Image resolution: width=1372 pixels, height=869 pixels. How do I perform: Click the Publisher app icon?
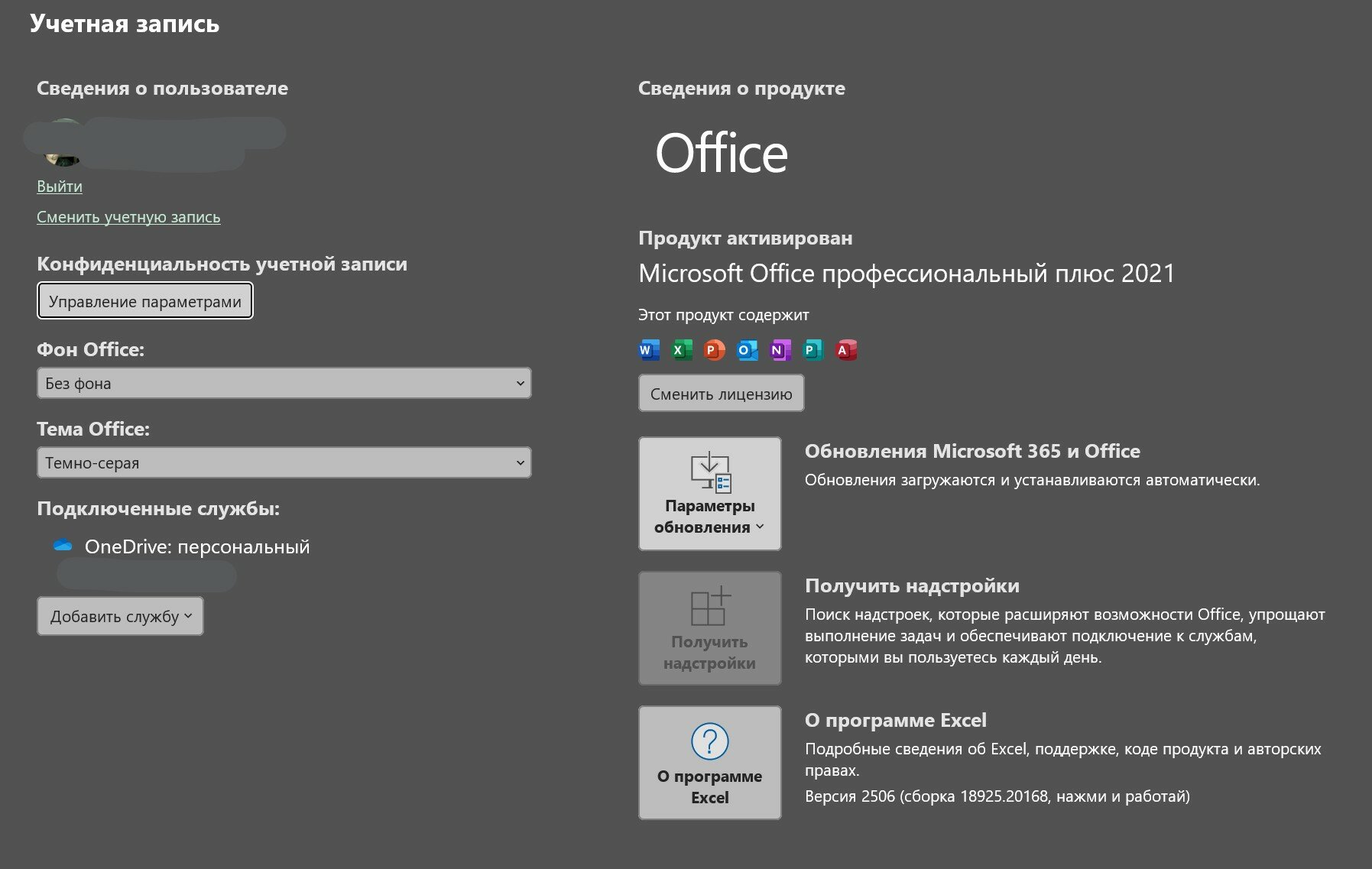click(x=813, y=350)
